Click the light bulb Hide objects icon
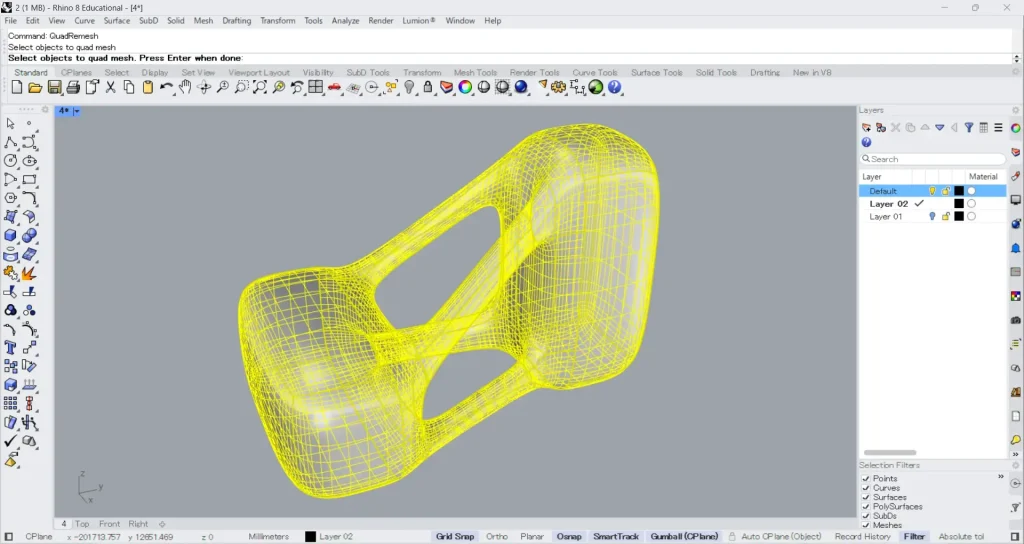Viewport: 1024px width, 544px height. pyautogui.click(x=409, y=88)
